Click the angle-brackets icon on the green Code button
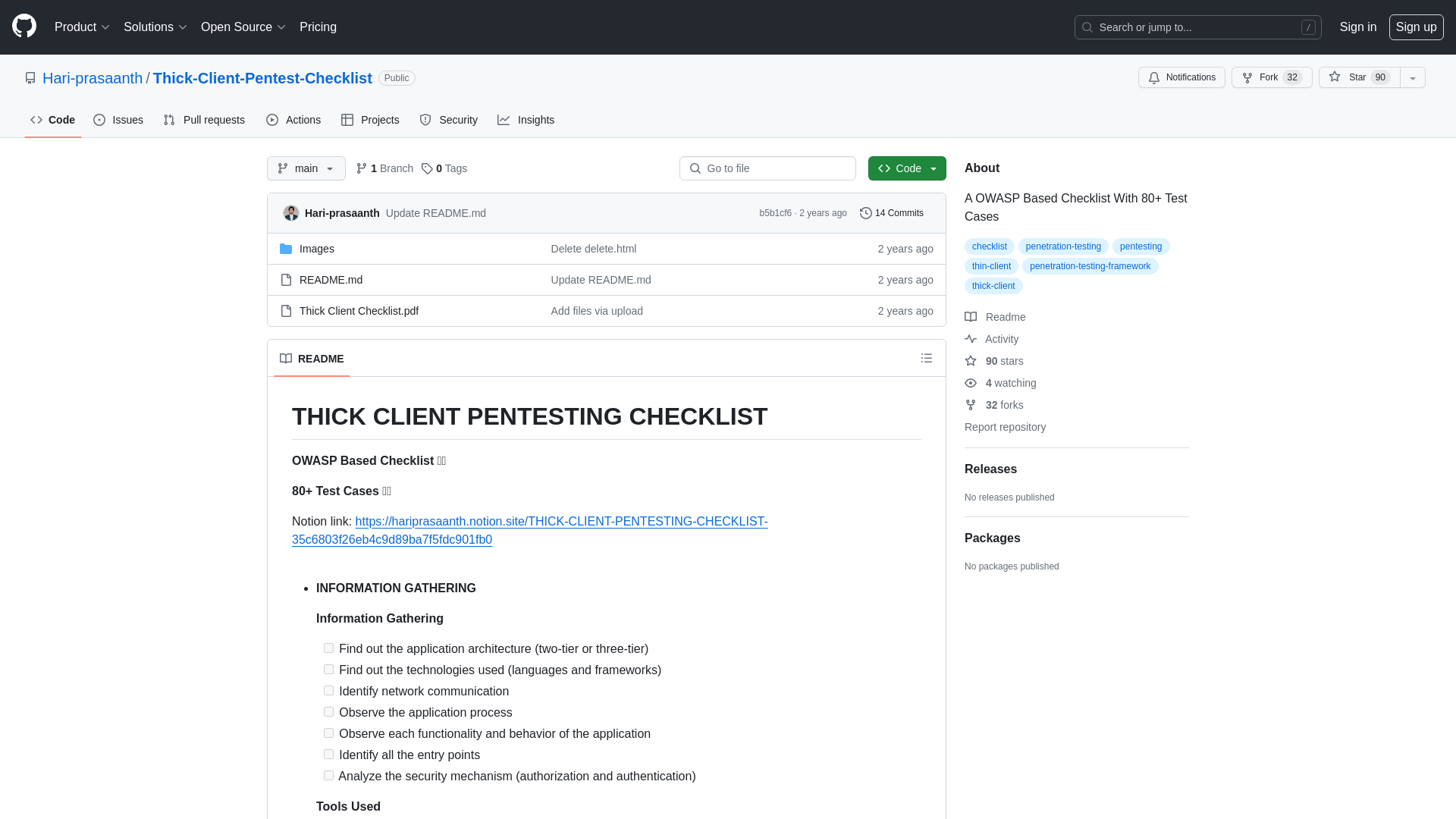This screenshot has width=1456, height=819. (x=884, y=168)
